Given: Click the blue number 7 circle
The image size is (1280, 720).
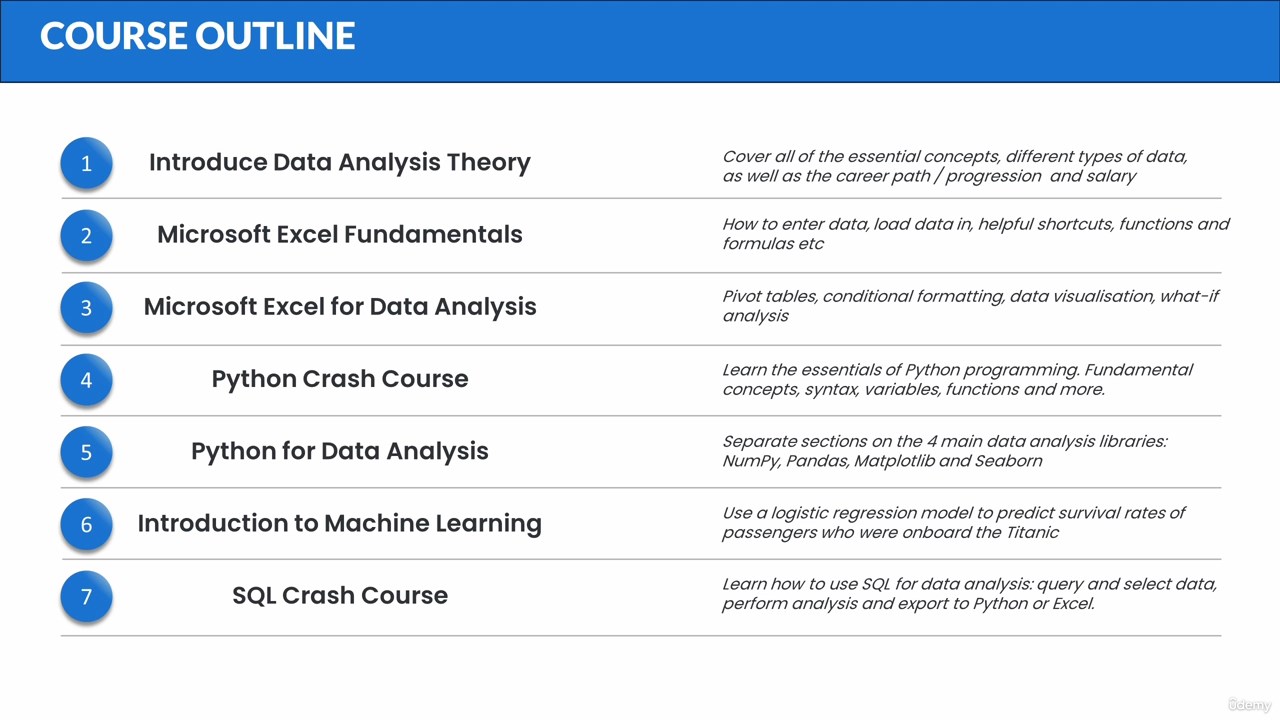Looking at the screenshot, I should pyautogui.click(x=86, y=597).
